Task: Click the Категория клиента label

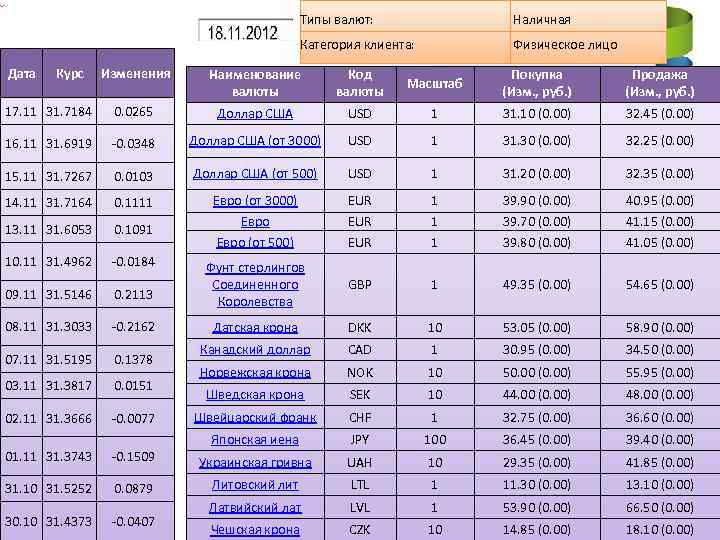Action: [x=357, y=45]
